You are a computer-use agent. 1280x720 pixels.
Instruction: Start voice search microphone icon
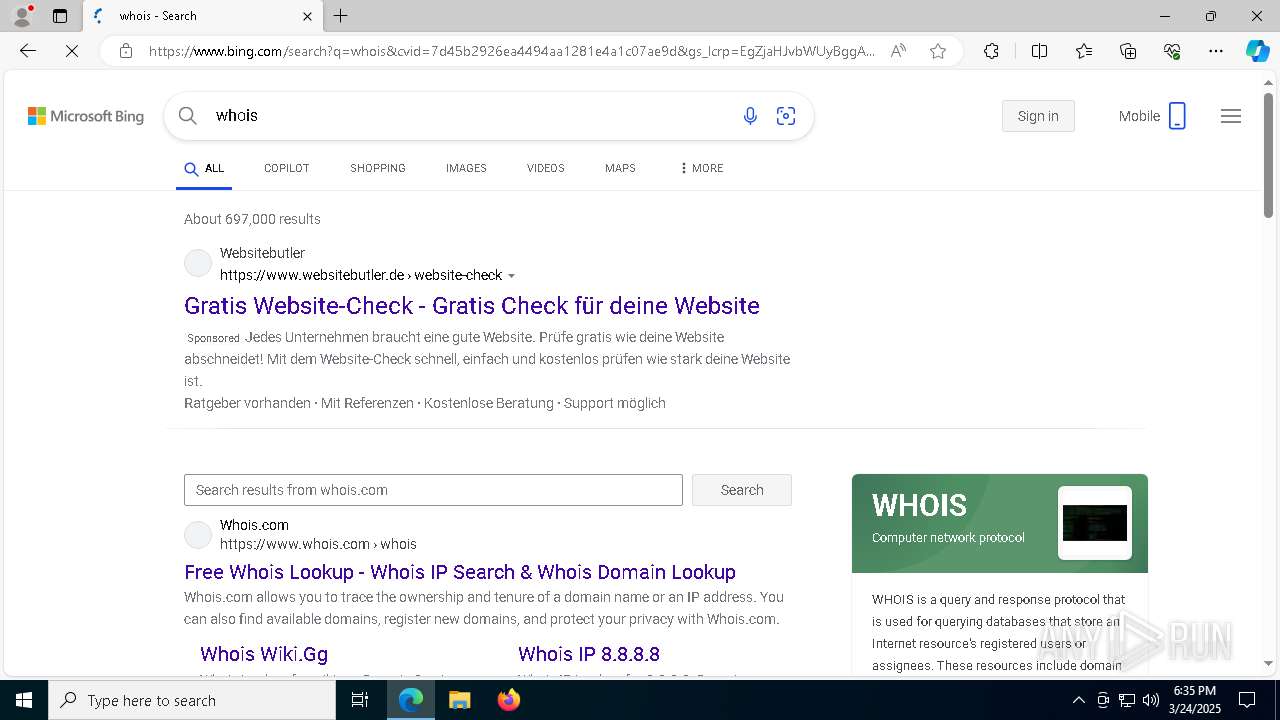(750, 116)
